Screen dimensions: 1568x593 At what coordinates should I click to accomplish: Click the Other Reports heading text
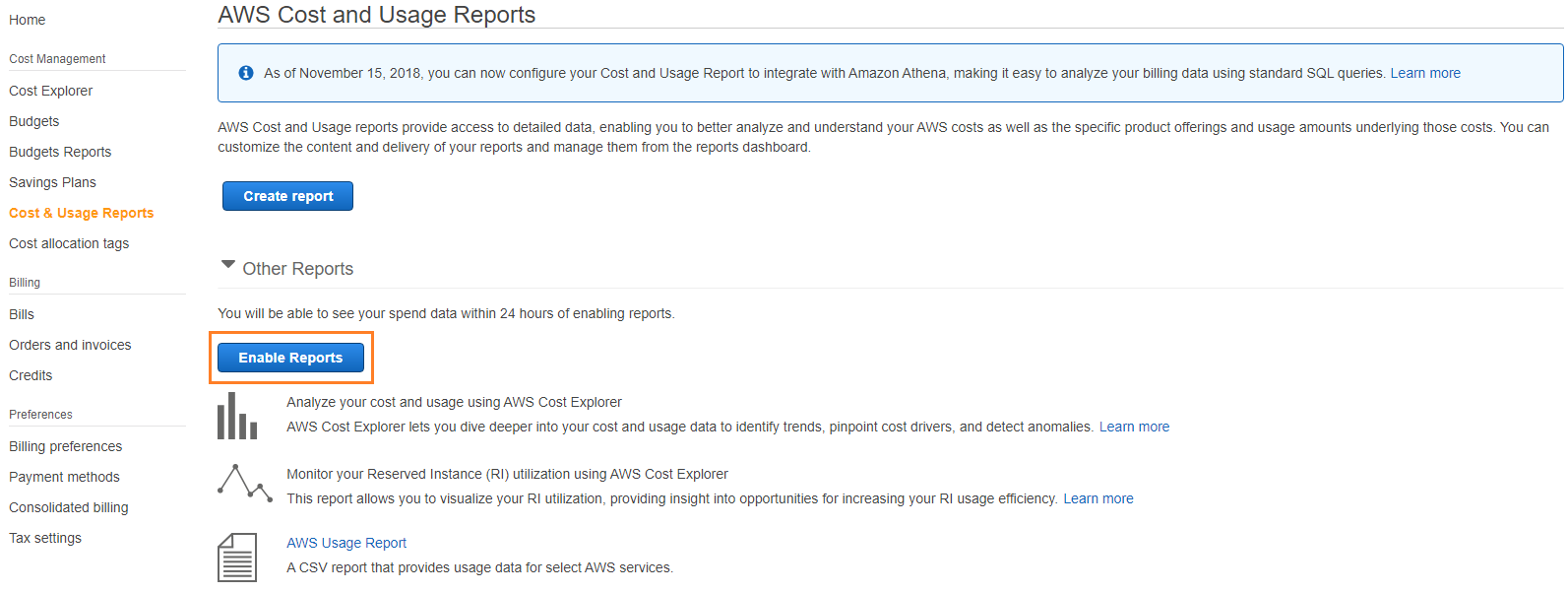tap(298, 269)
